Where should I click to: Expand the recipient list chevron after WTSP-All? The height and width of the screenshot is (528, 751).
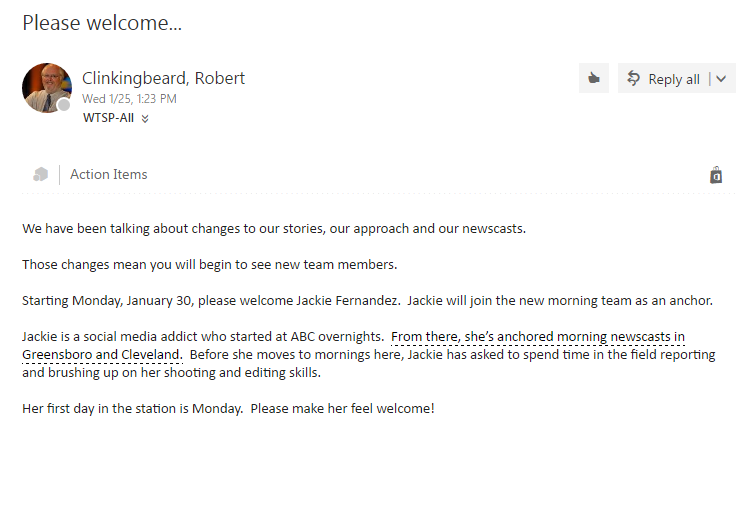point(145,119)
